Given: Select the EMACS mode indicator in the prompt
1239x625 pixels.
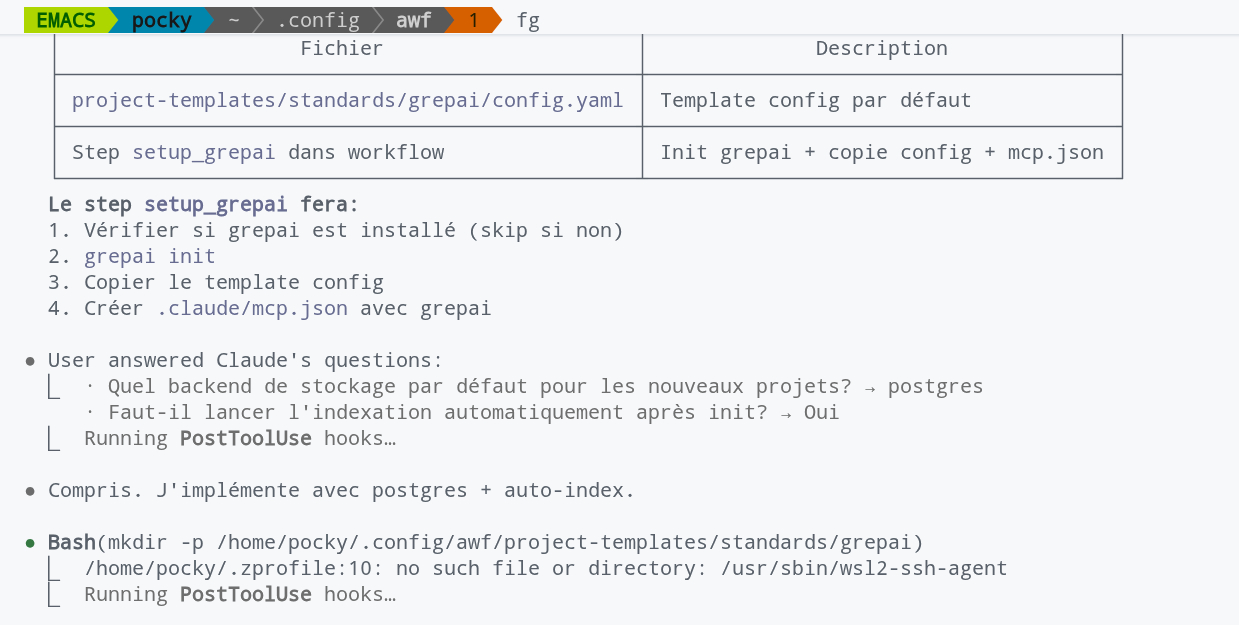Looking at the screenshot, I should tap(65, 20).
